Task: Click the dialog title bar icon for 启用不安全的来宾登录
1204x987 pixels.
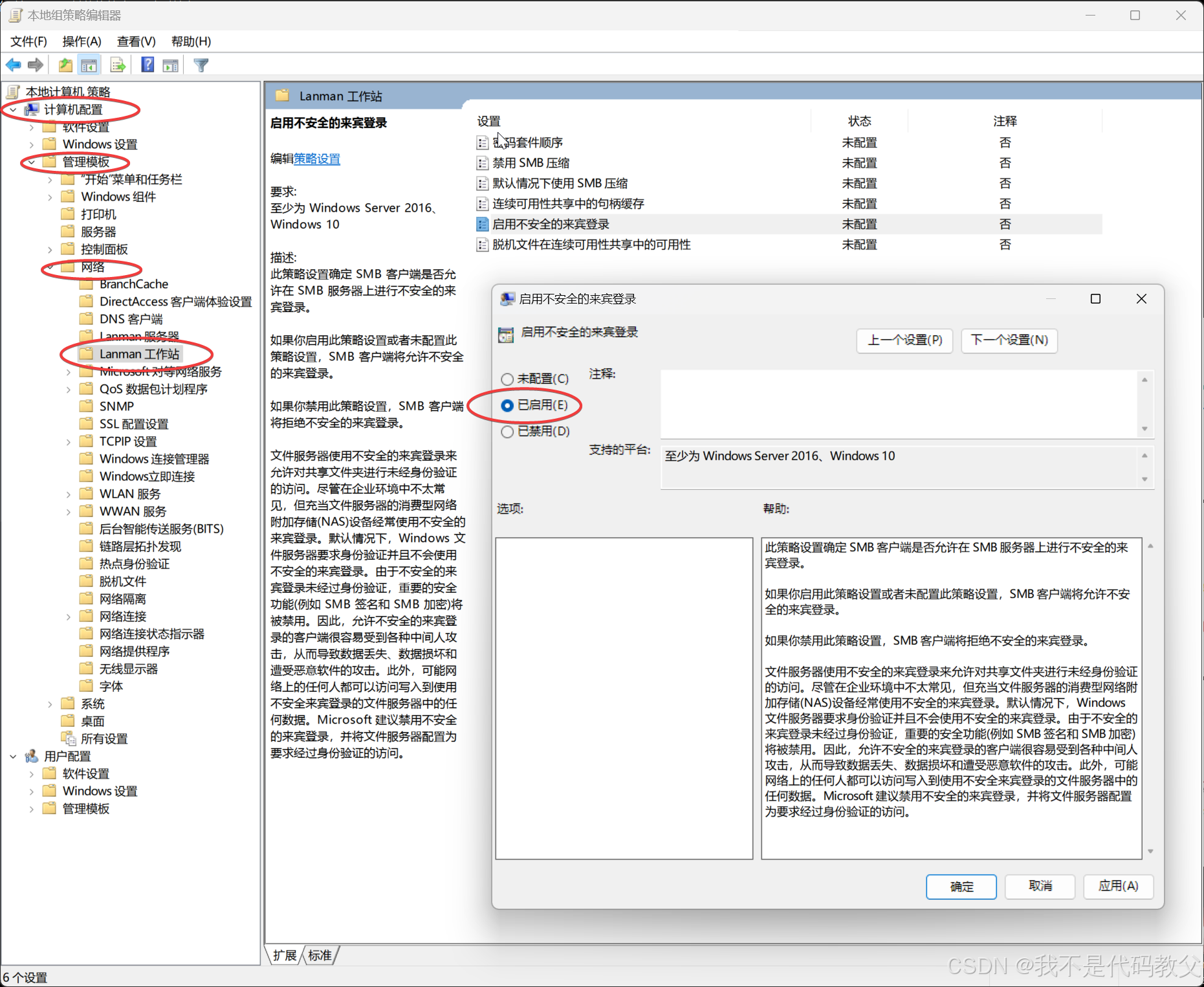Action: [x=508, y=299]
